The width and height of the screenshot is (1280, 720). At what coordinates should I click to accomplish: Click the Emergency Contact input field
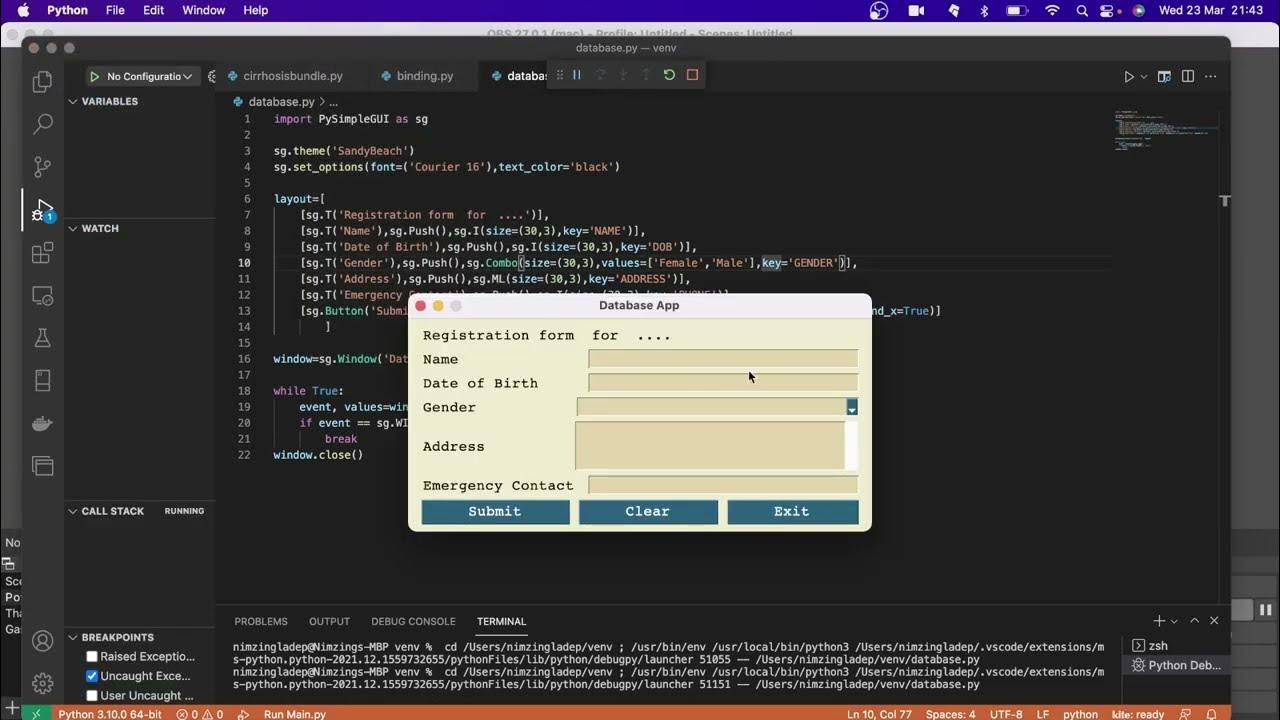pos(723,485)
